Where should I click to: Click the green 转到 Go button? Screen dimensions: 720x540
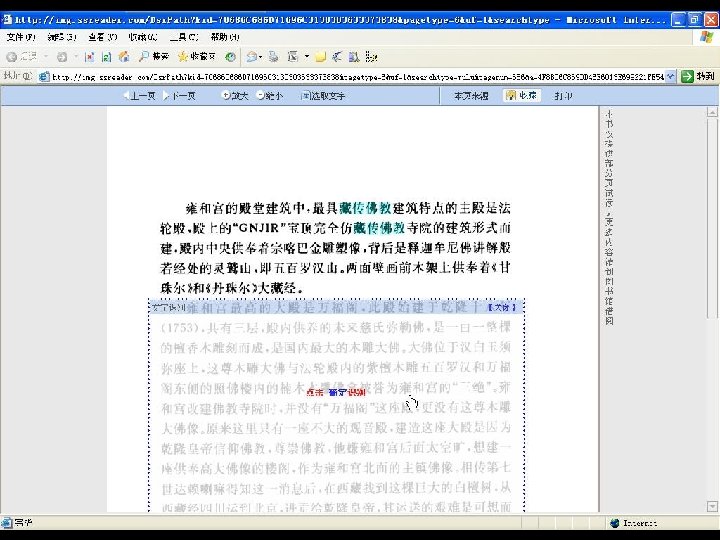point(698,77)
